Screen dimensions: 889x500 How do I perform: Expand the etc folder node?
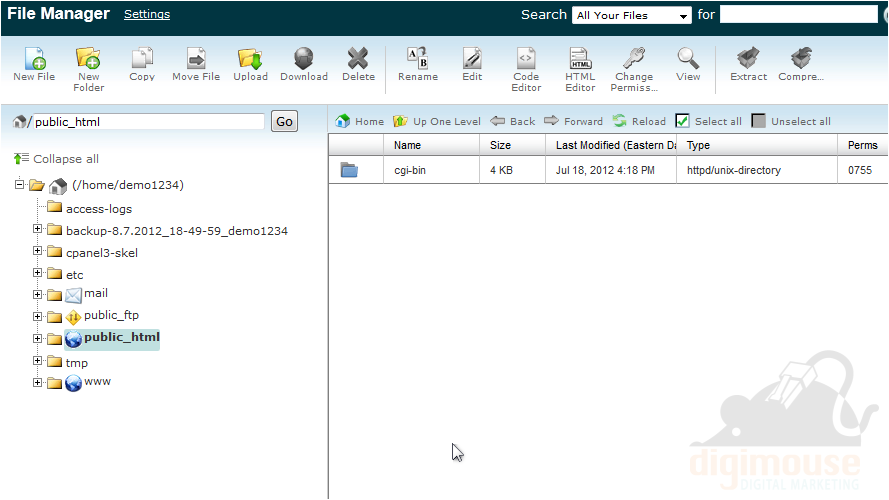pos(37,273)
